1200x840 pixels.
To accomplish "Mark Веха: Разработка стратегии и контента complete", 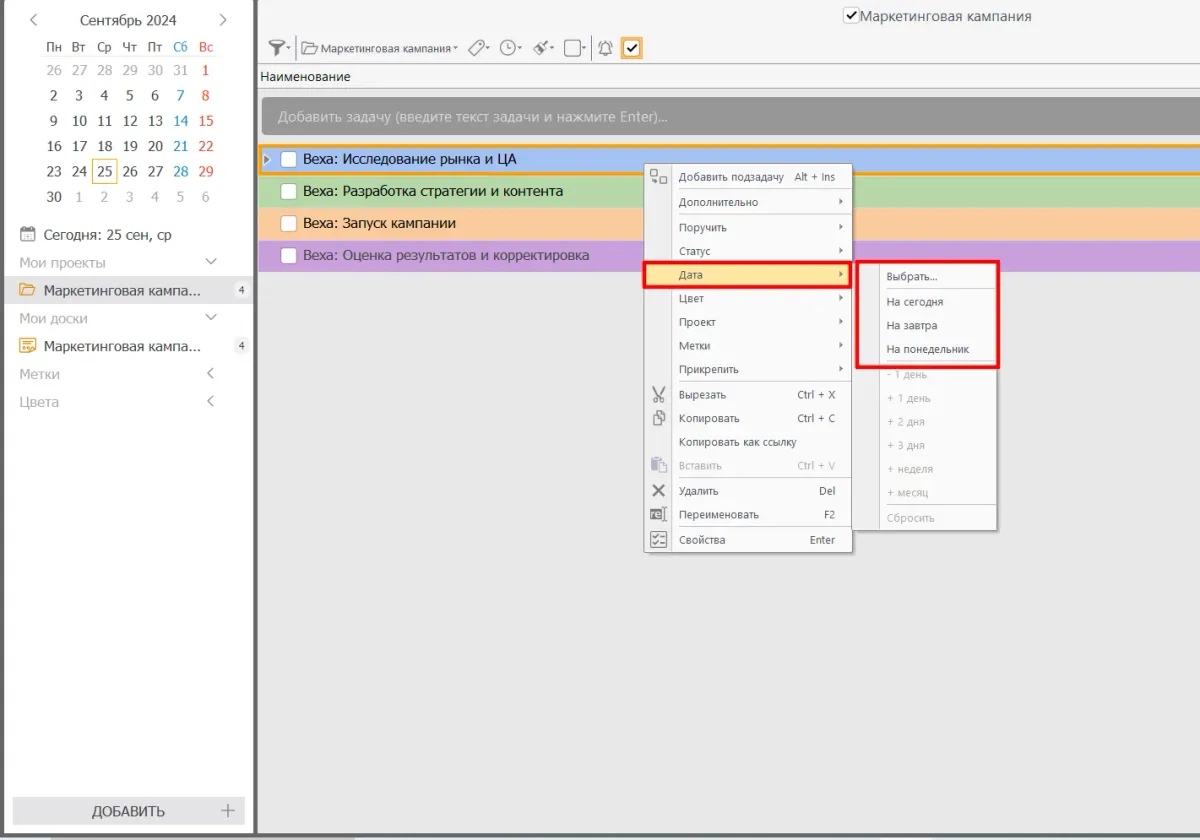I will (289, 191).
